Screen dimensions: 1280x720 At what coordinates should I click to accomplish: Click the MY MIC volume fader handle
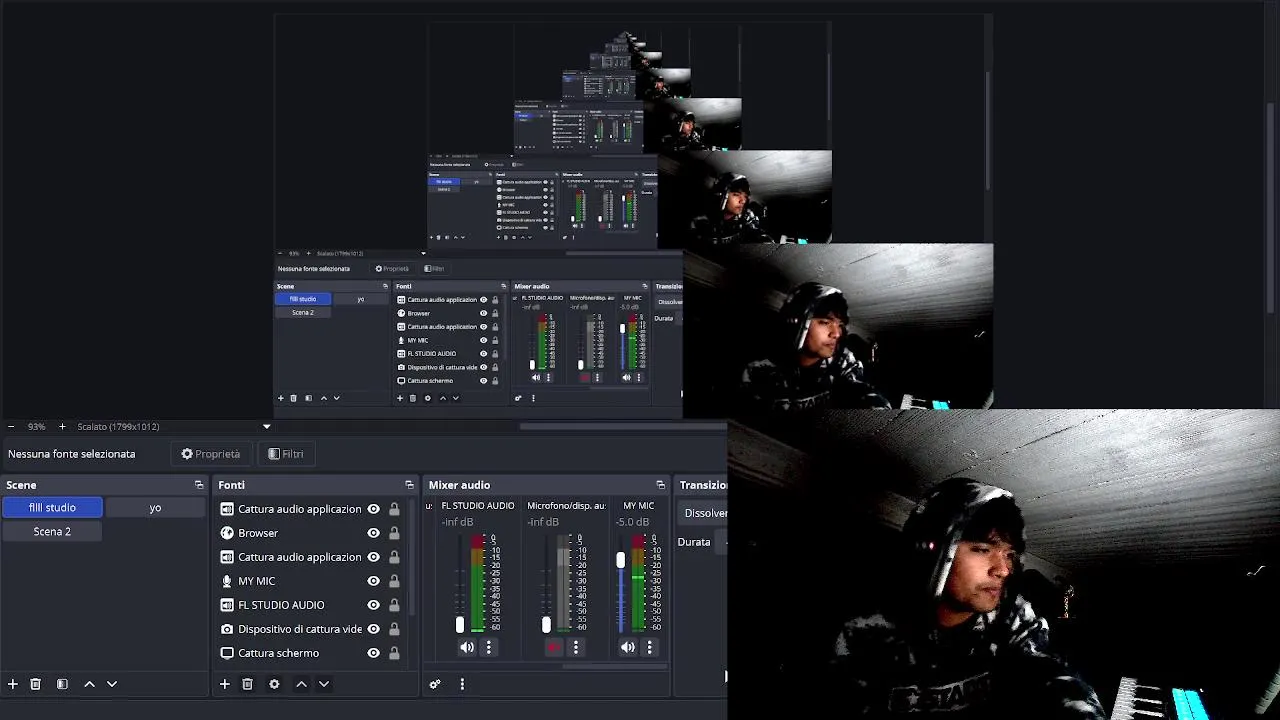click(x=620, y=561)
